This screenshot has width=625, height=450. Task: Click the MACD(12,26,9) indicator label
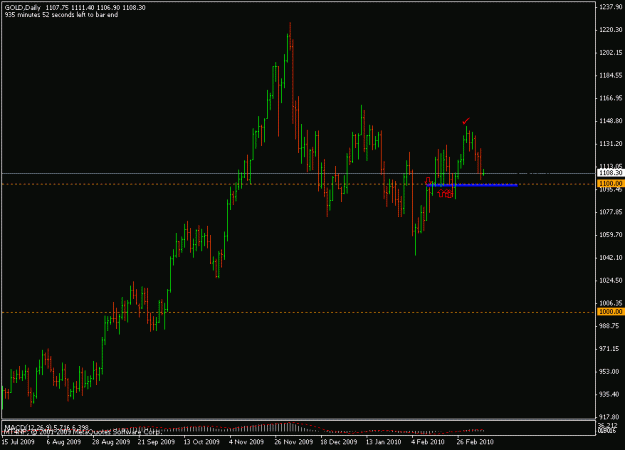(47, 427)
